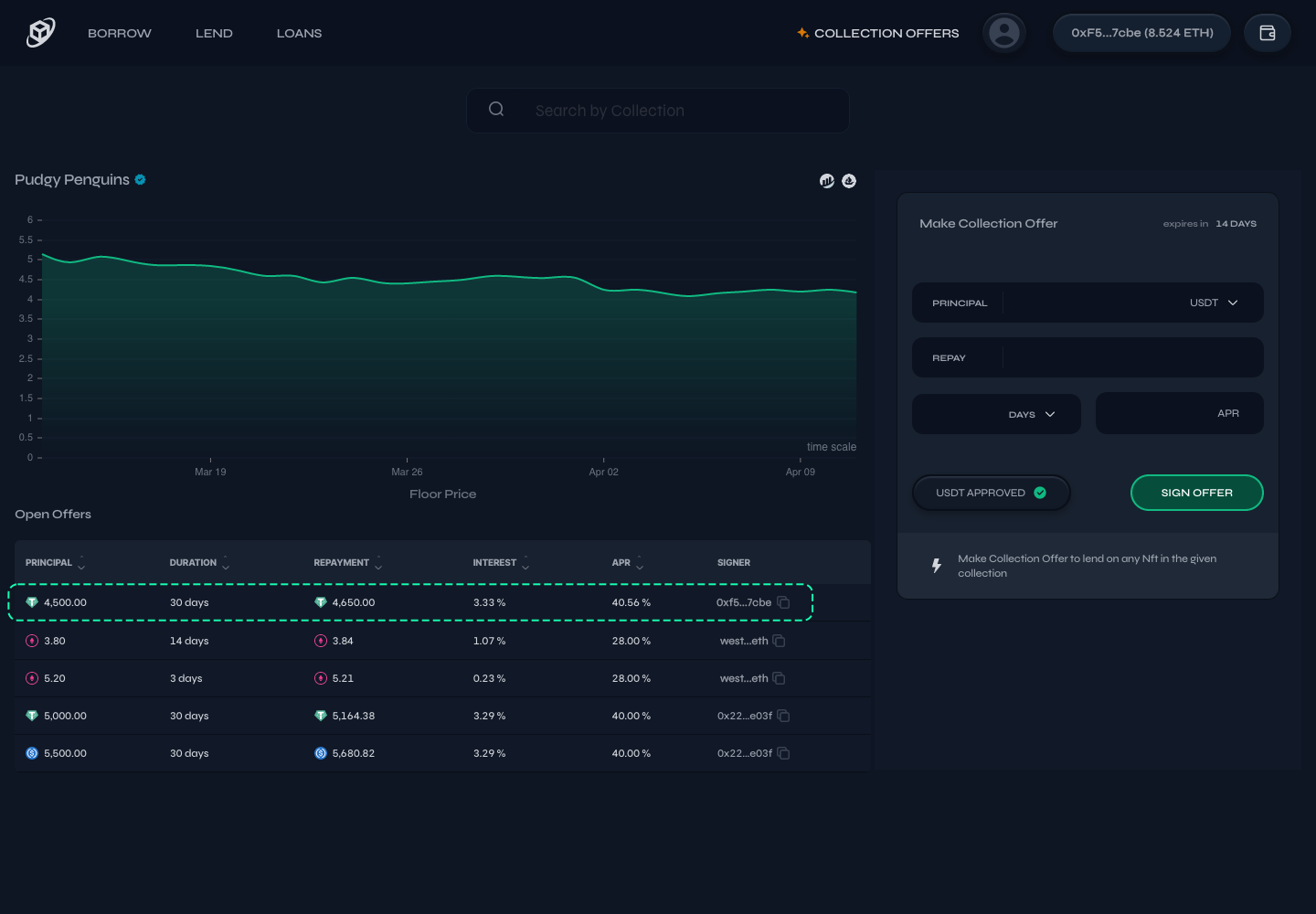Toggle the USDT Approved button
This screenshot has height=914, width=1316.
991,493
